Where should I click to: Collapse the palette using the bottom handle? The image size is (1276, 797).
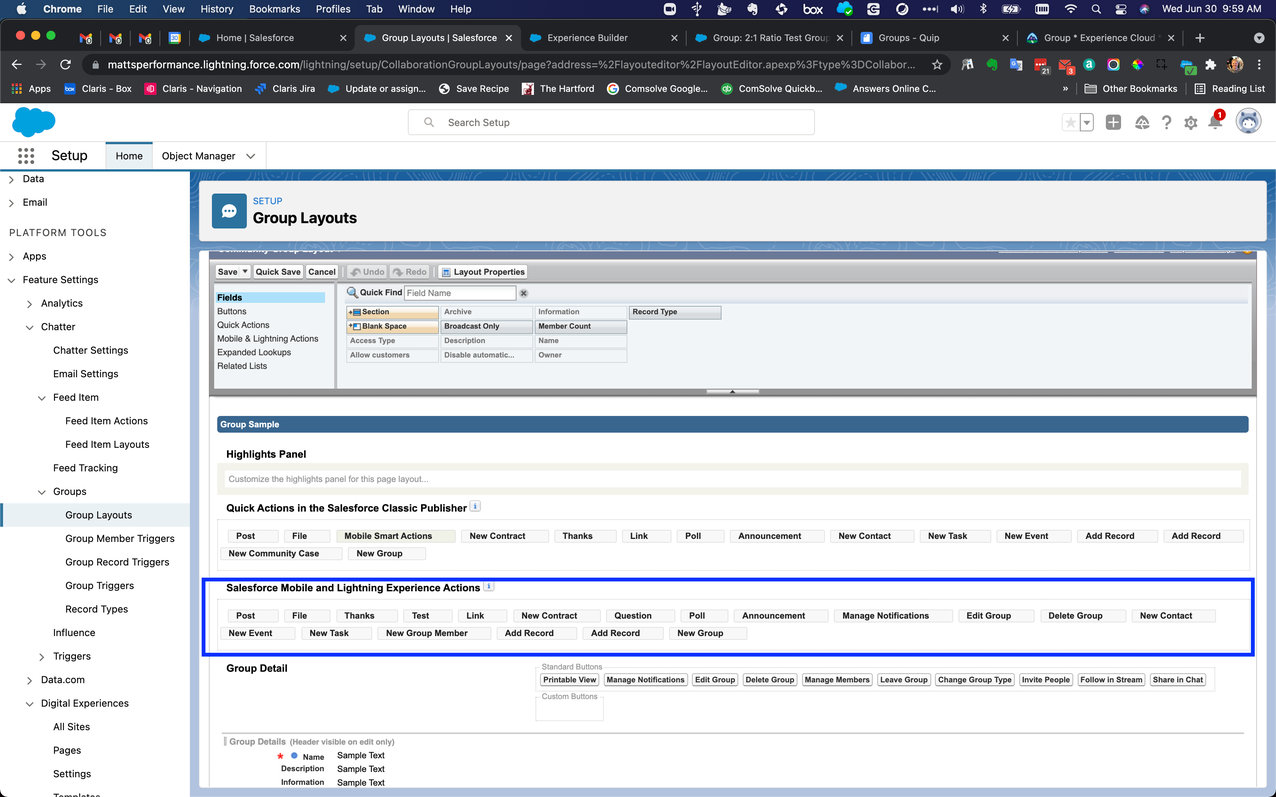coord(732,392)
